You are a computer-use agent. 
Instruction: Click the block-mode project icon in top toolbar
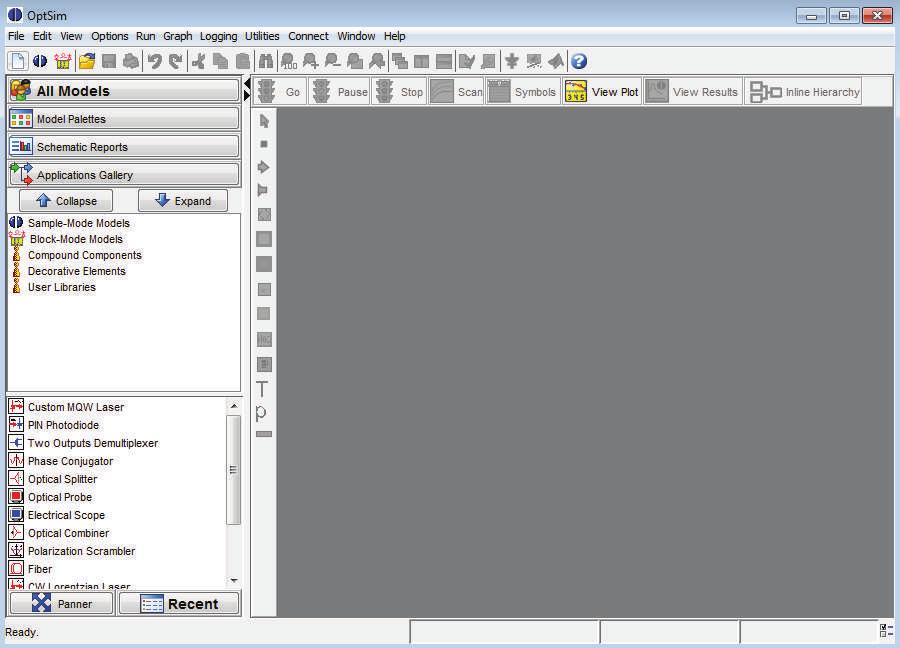point(63,61)
